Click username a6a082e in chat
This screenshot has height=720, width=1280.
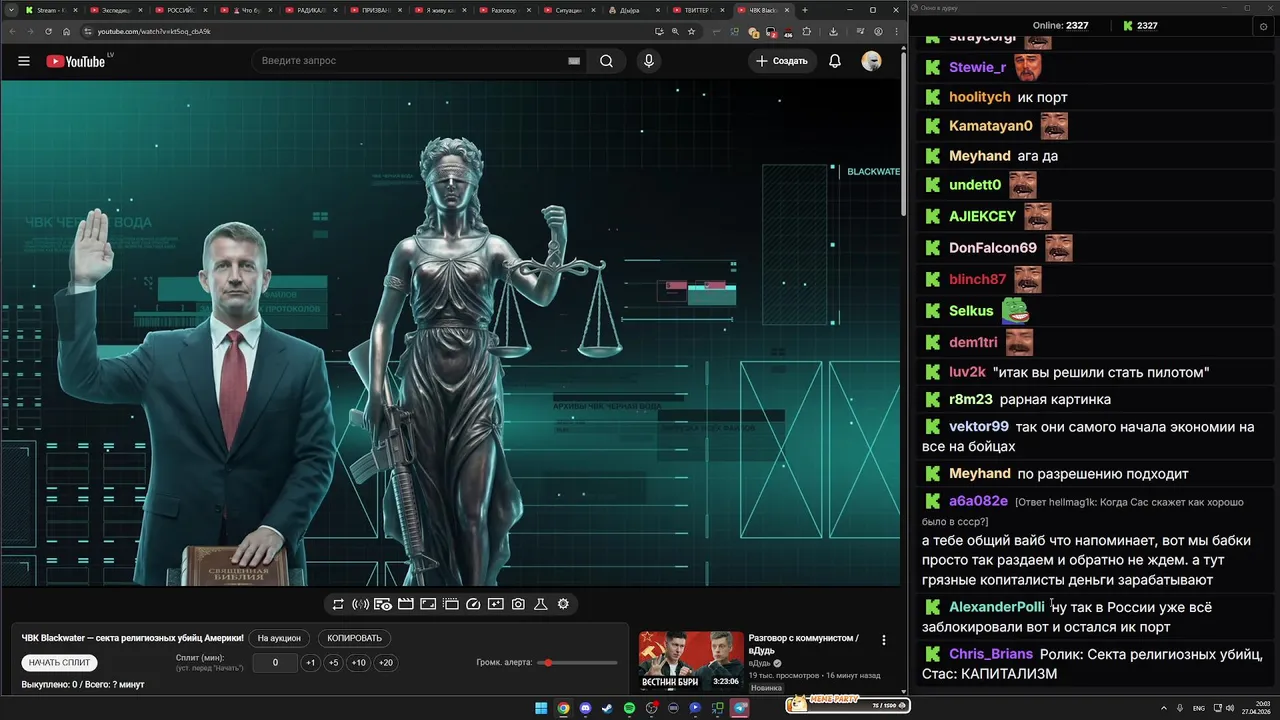[978, 501]
